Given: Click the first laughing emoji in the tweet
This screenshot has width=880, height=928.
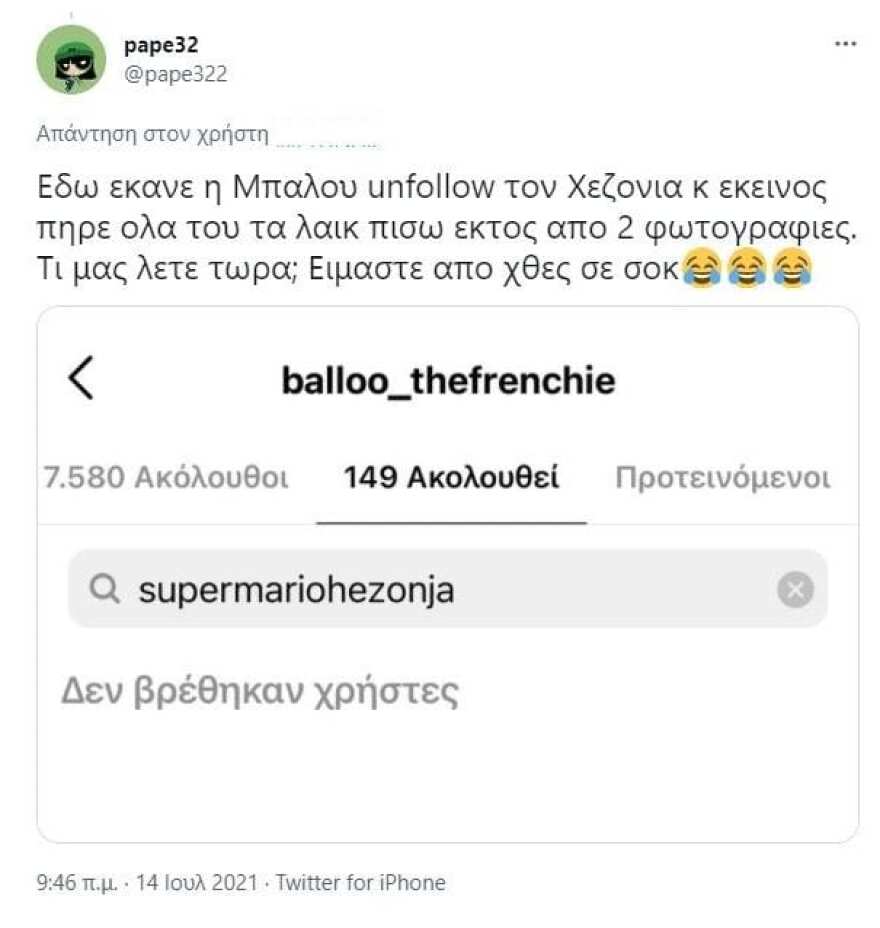Looking at the screenshot, I should click(x=703, y=269).
